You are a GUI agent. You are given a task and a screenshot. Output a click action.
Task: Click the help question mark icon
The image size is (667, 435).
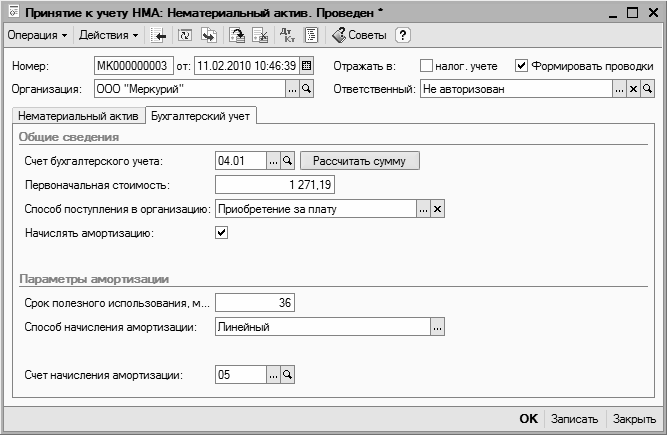click(403, 35)
